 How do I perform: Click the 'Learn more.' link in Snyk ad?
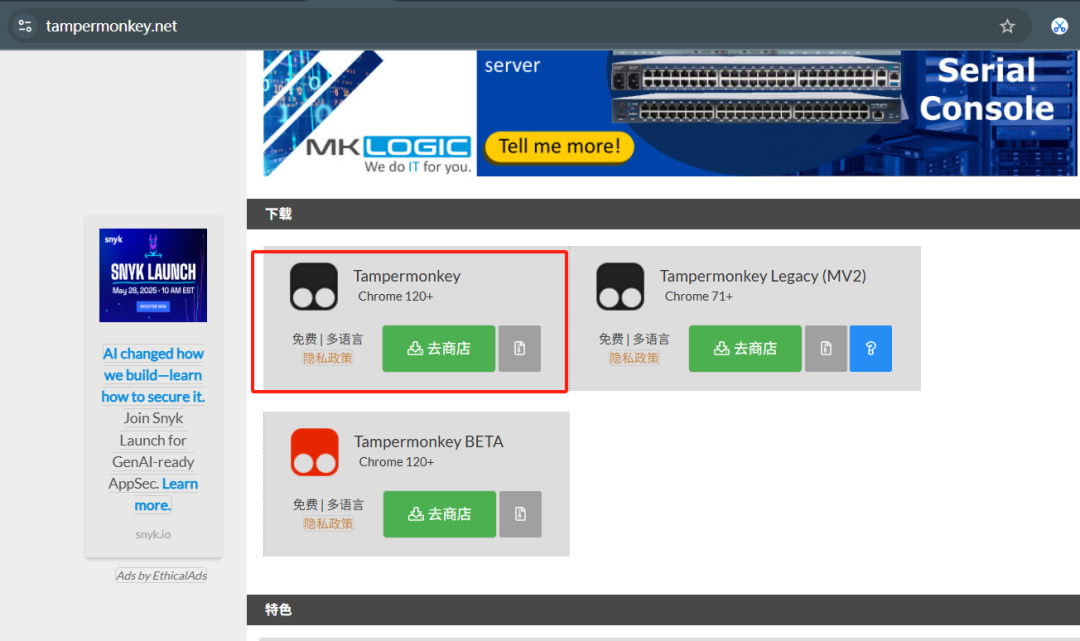pos(165,494)
